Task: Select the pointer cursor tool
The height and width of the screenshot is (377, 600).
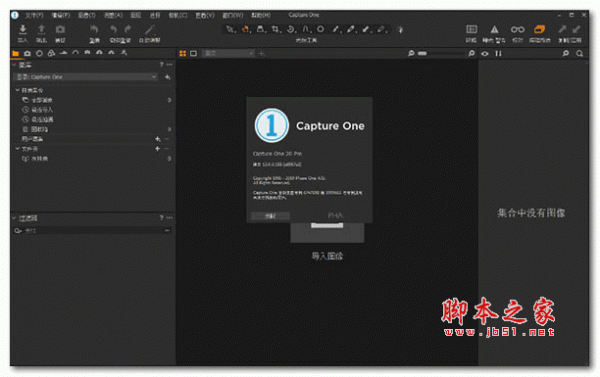Action: click(230, 29)
